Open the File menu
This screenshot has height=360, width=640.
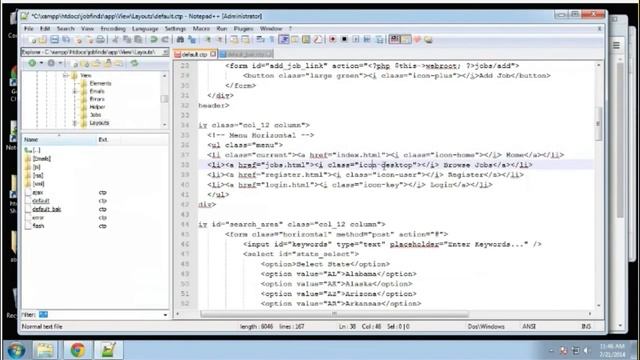click(x=29, y=29)
